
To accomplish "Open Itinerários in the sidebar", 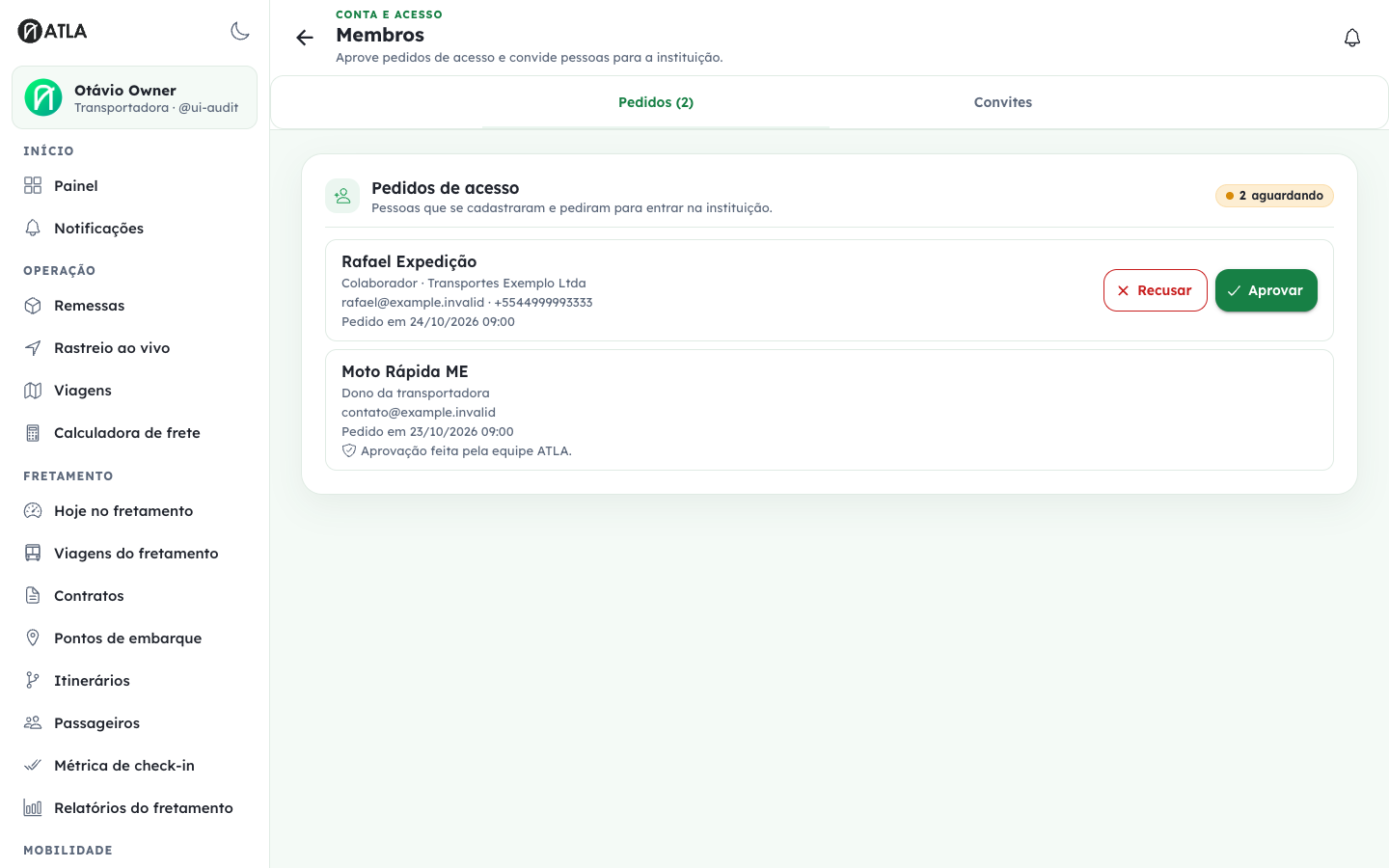I will click(134, 680).
